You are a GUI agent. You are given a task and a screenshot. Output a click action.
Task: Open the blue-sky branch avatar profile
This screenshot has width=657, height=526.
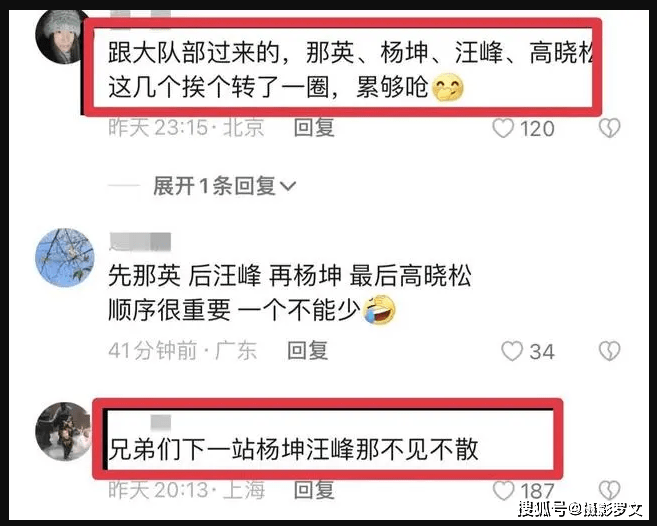[65, 257]
